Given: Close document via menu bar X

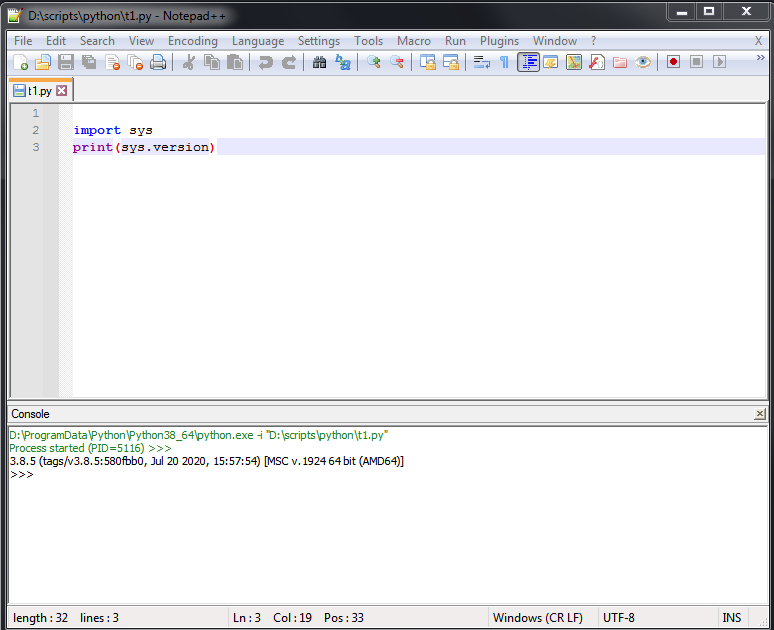Looking at the screenshot, I should 759,41.
